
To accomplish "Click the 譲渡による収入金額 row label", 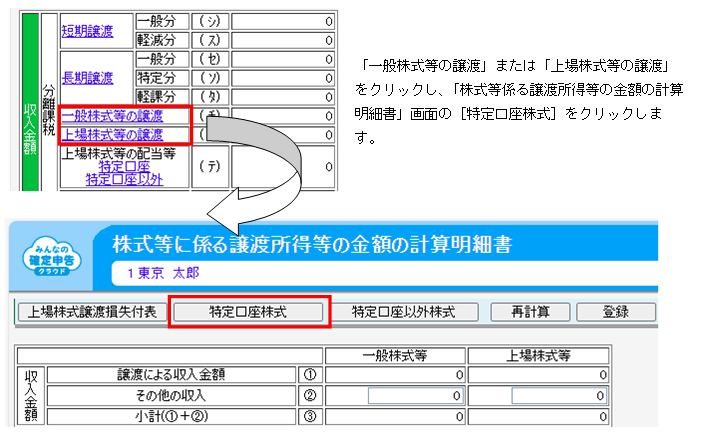I will 171,375.
